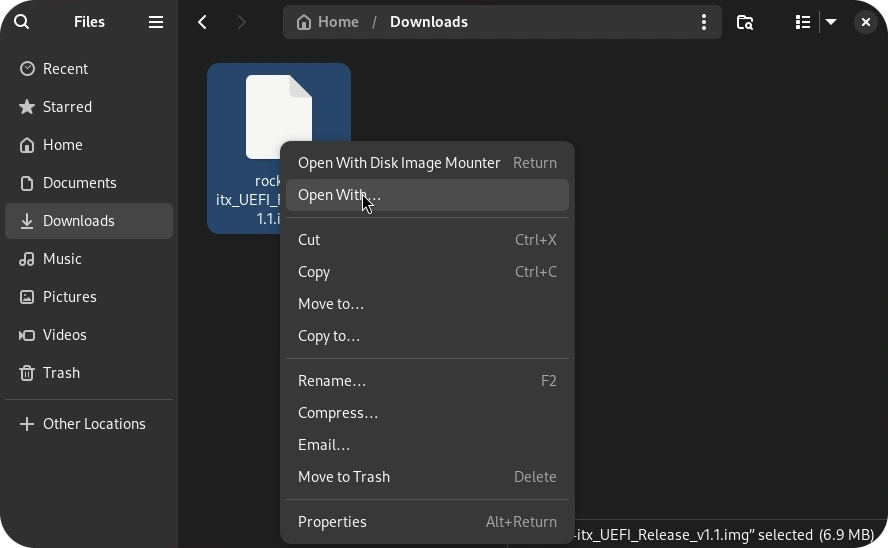
Task: Open Other Locations in the sidebar
Action: [89, 423]
